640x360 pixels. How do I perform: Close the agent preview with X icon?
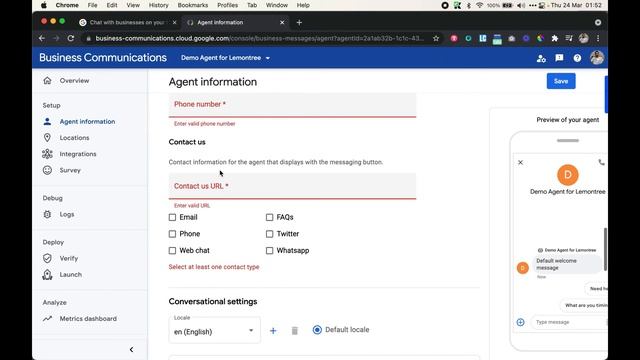520,162
